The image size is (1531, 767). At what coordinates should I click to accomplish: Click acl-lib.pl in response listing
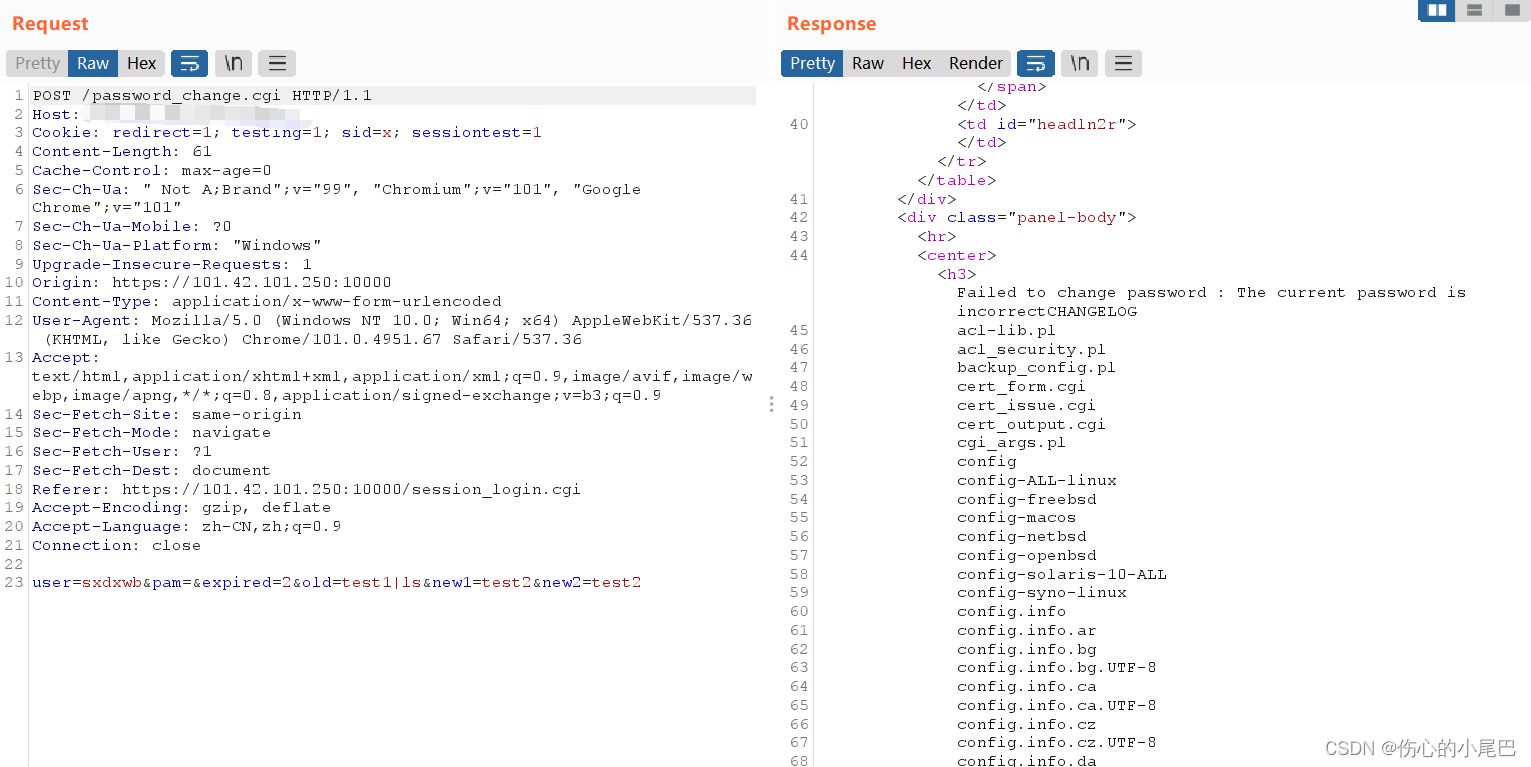coord(1007,331)
